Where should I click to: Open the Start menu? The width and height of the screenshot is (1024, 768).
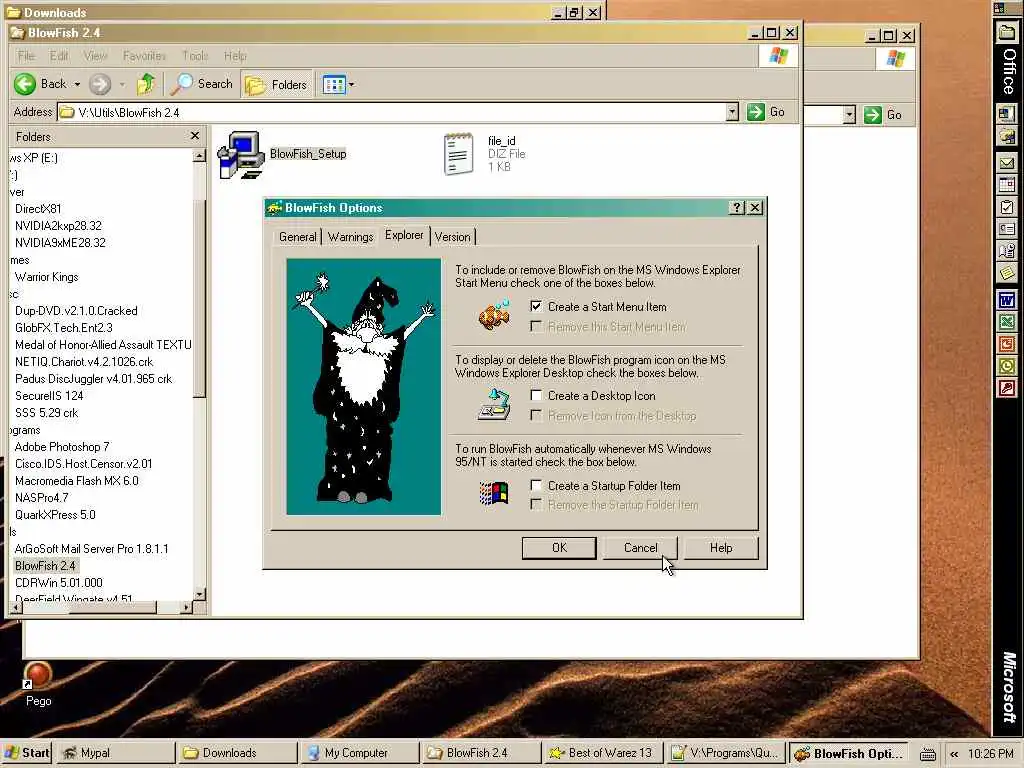(x=26, y=753)
